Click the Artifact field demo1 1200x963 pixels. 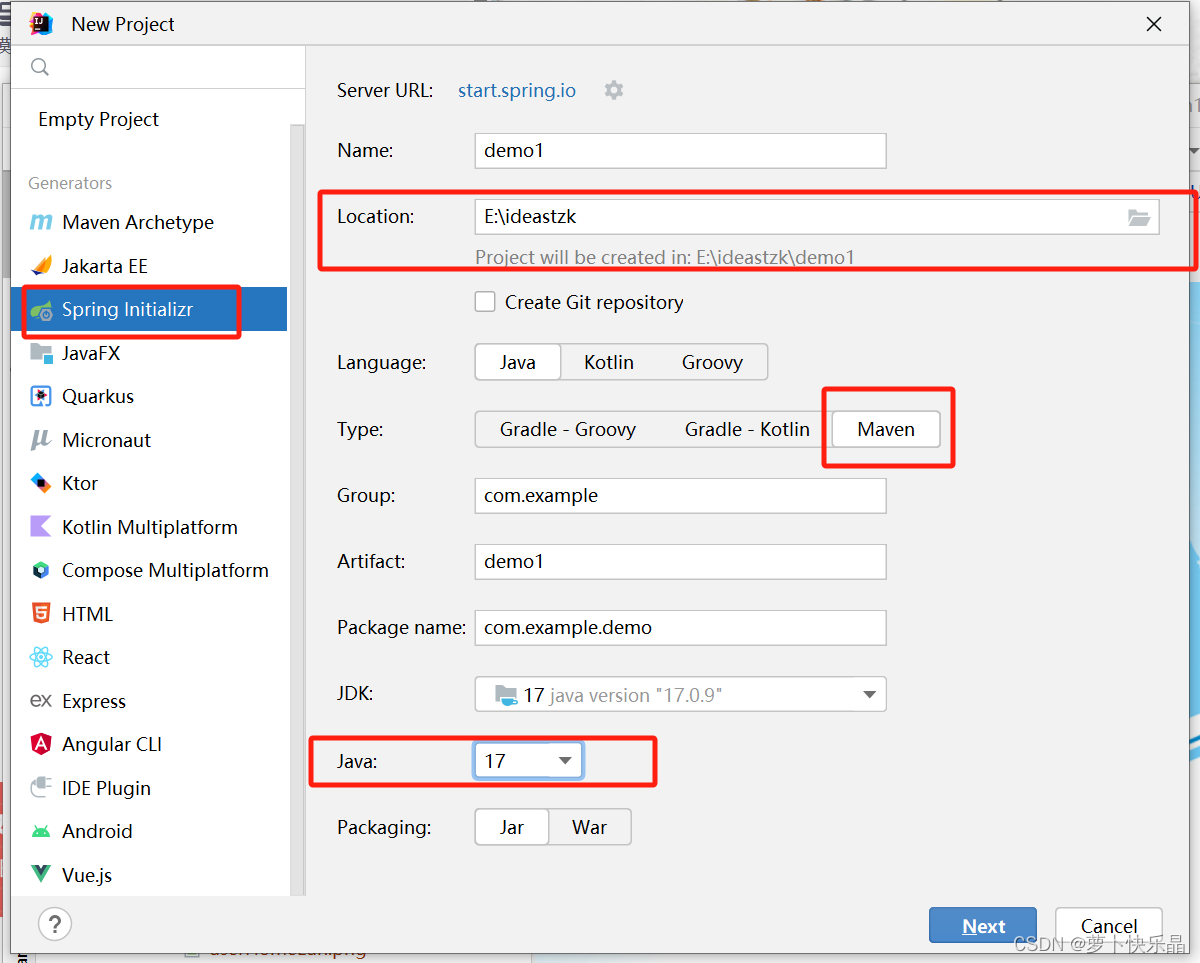[680, 561]
